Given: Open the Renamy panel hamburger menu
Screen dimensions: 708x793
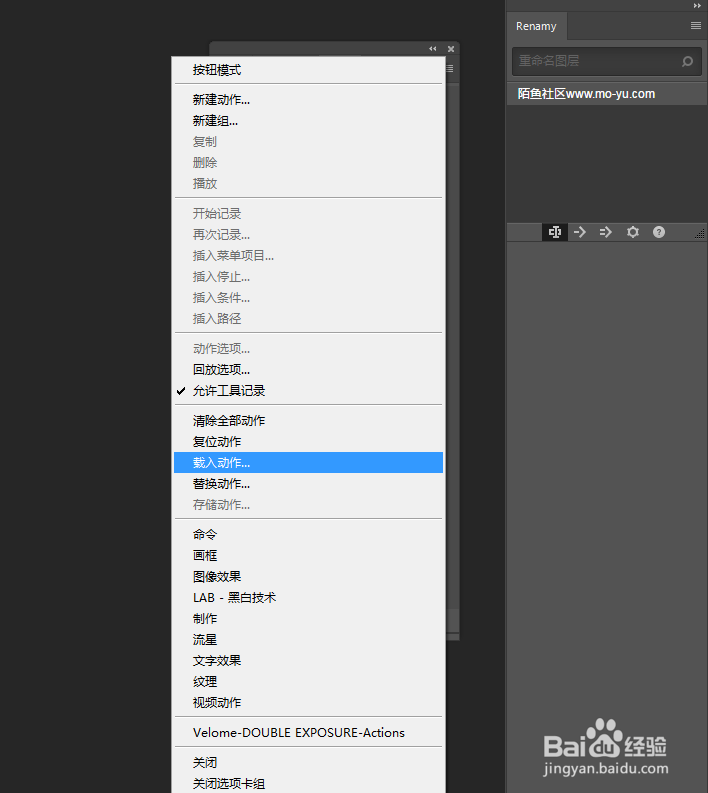Looking at the screenshot, I should [x=696, y=26].
